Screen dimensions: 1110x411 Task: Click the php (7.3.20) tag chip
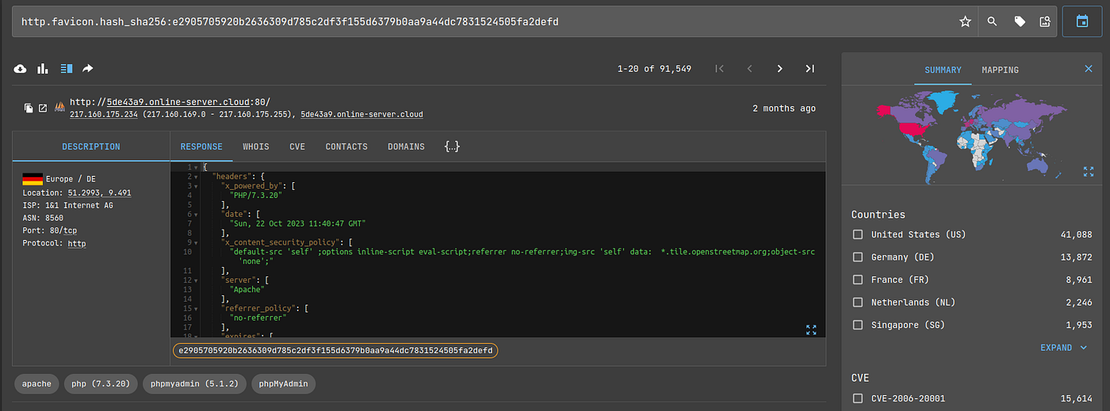click(x=101, y=383)
